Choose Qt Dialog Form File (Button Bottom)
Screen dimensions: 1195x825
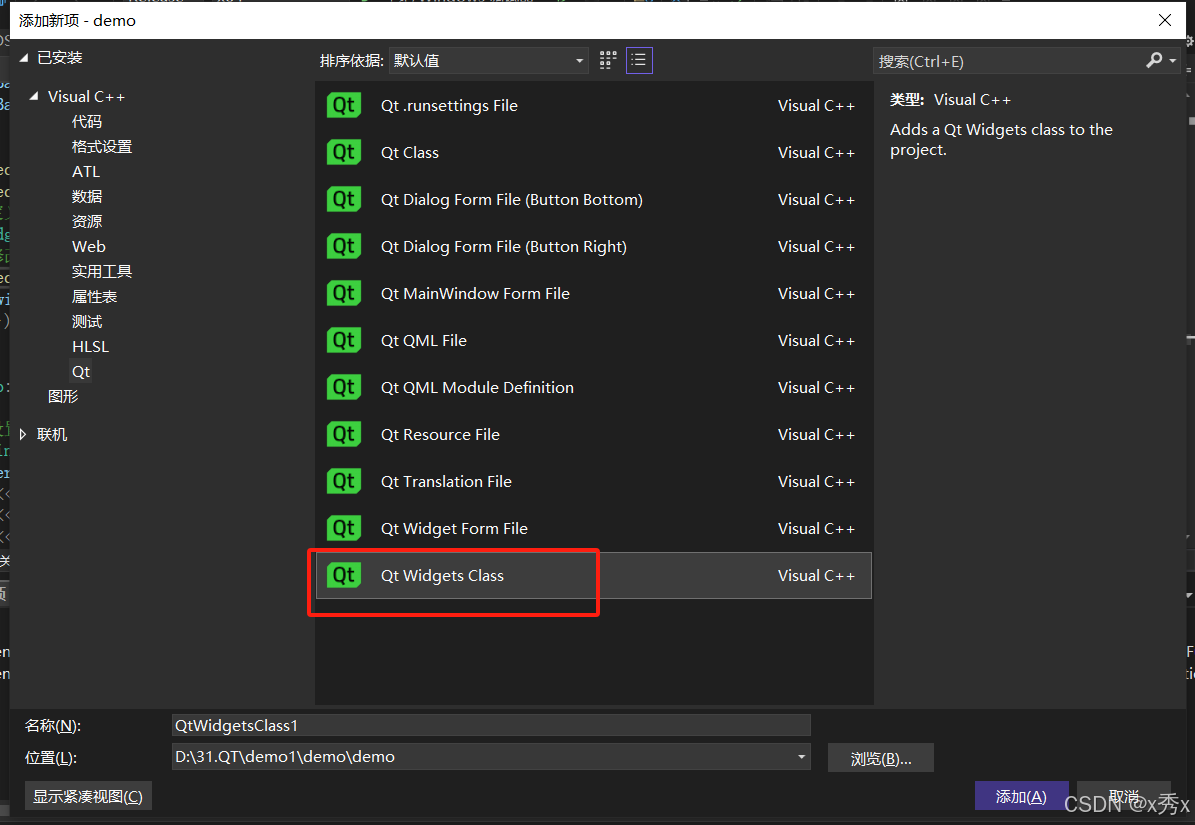pos(593,200)
